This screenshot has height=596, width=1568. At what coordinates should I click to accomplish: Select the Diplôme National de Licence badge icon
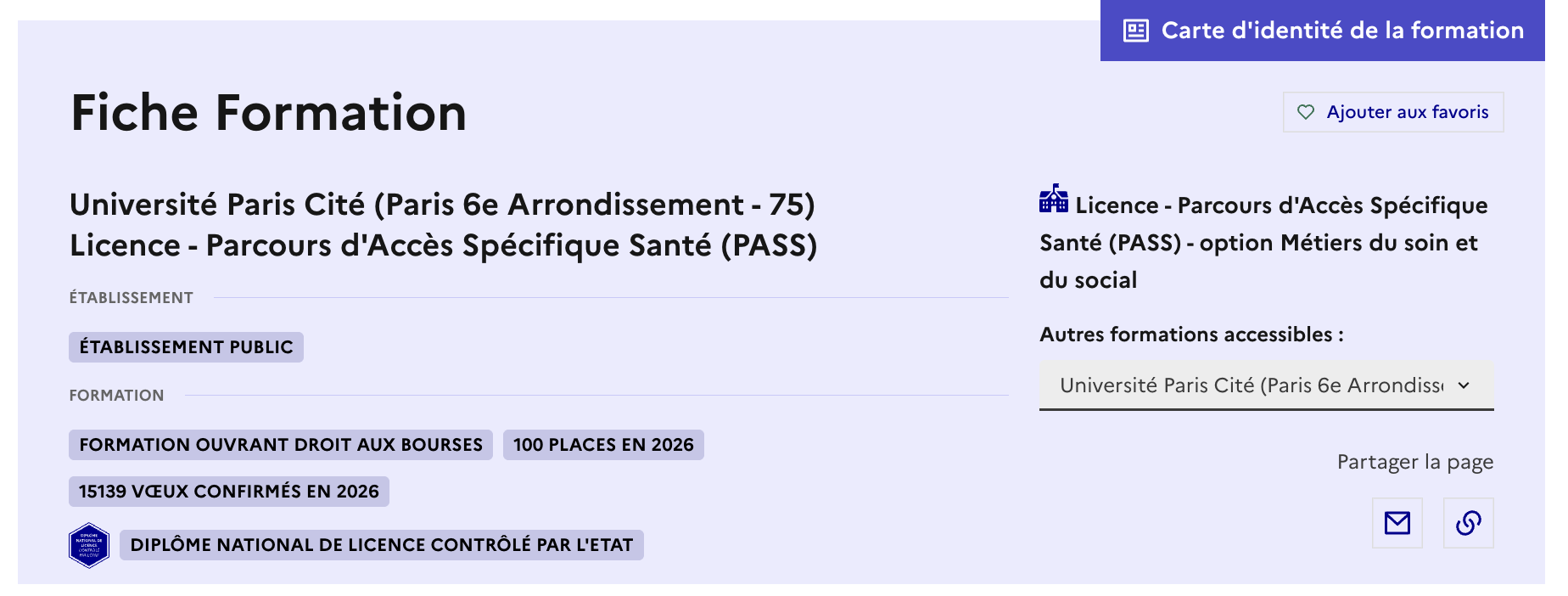tap(88, 544)
